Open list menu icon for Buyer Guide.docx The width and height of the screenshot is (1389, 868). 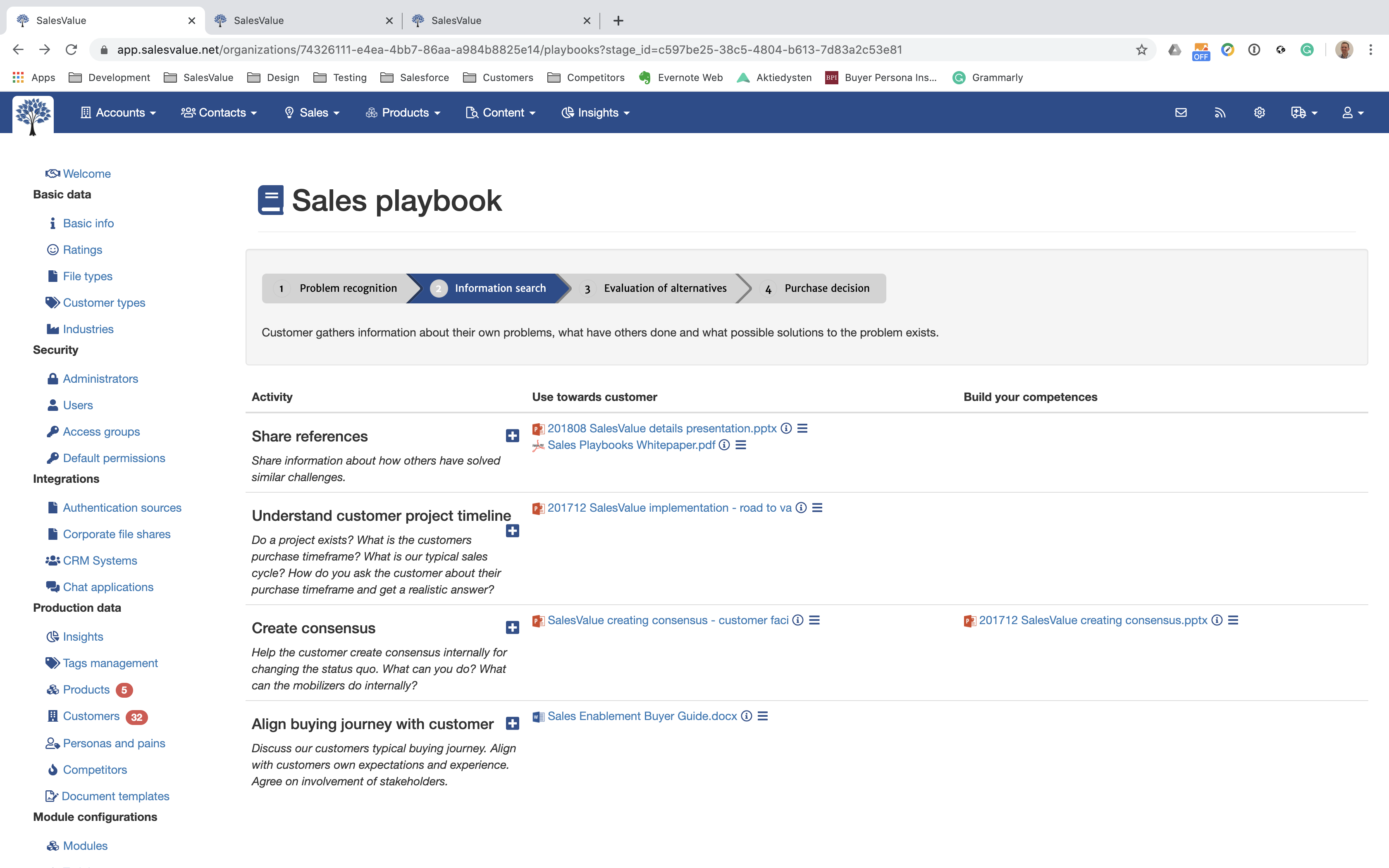[x=763, y=716]
